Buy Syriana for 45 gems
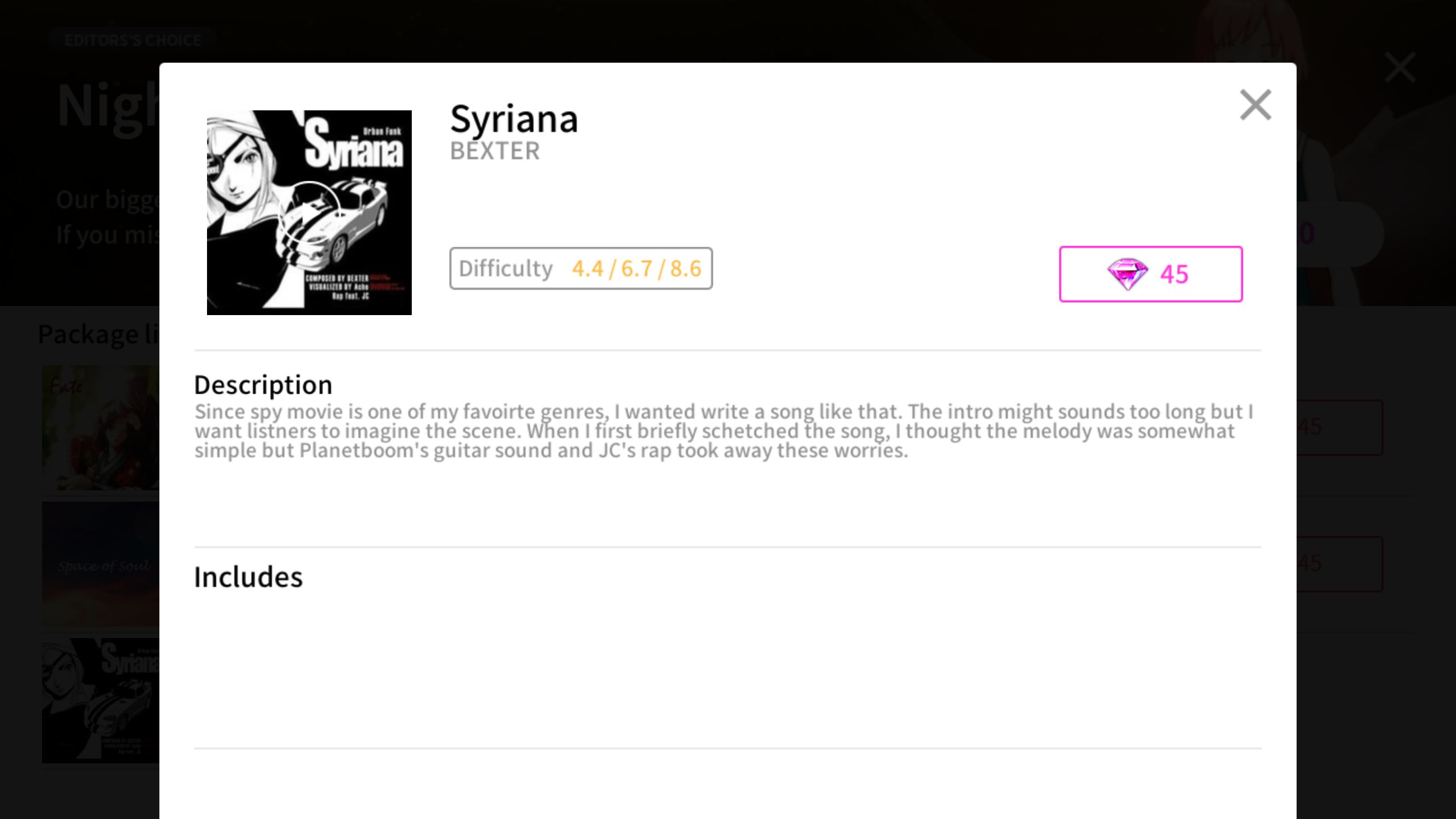The width and height of the screenshot is (1456, 819). 1151,274
